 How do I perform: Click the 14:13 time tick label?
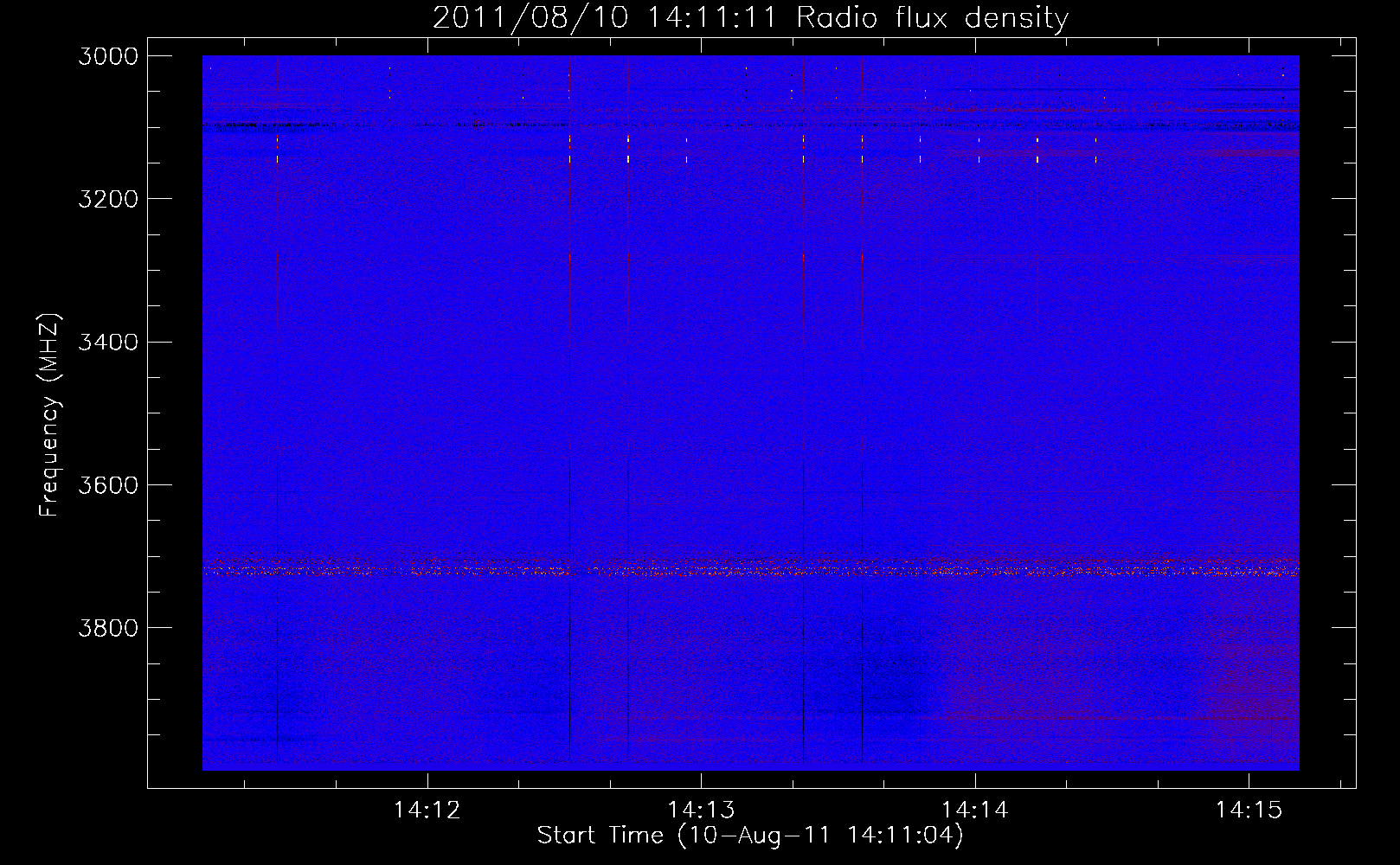(701, 811)
